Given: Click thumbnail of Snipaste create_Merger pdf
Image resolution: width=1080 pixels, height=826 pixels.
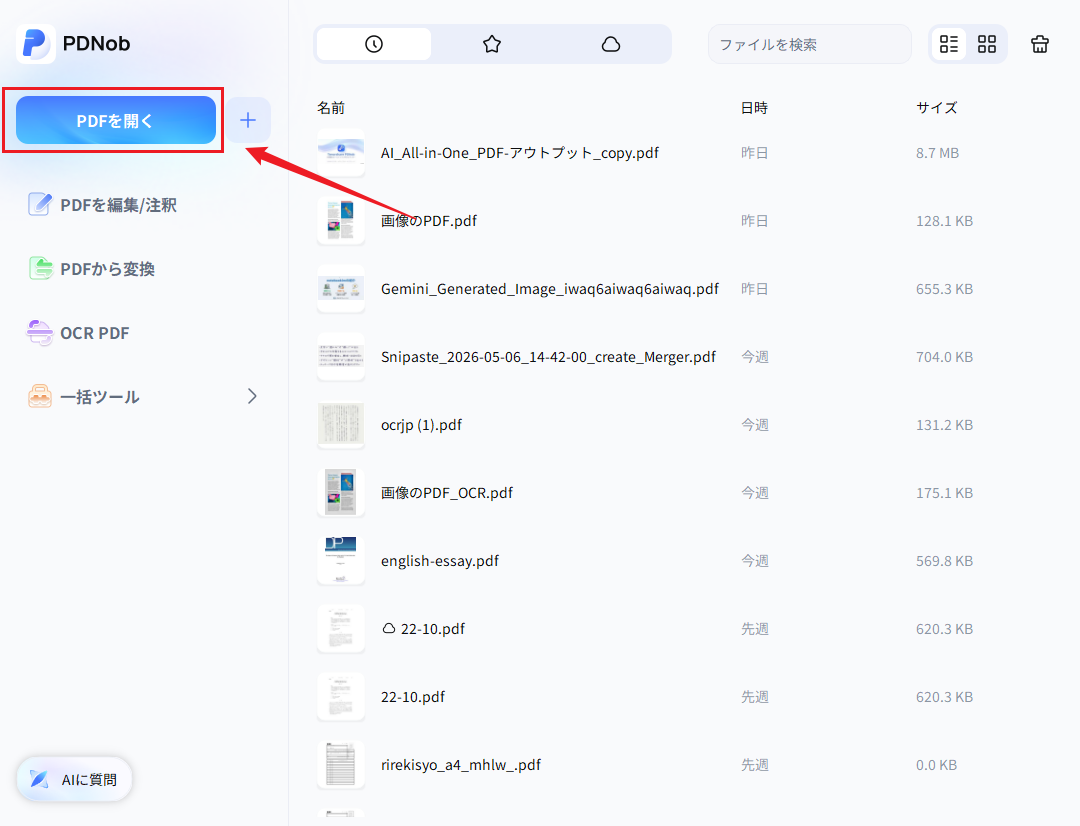Looking at the screenshot, I should click(341, 357).
